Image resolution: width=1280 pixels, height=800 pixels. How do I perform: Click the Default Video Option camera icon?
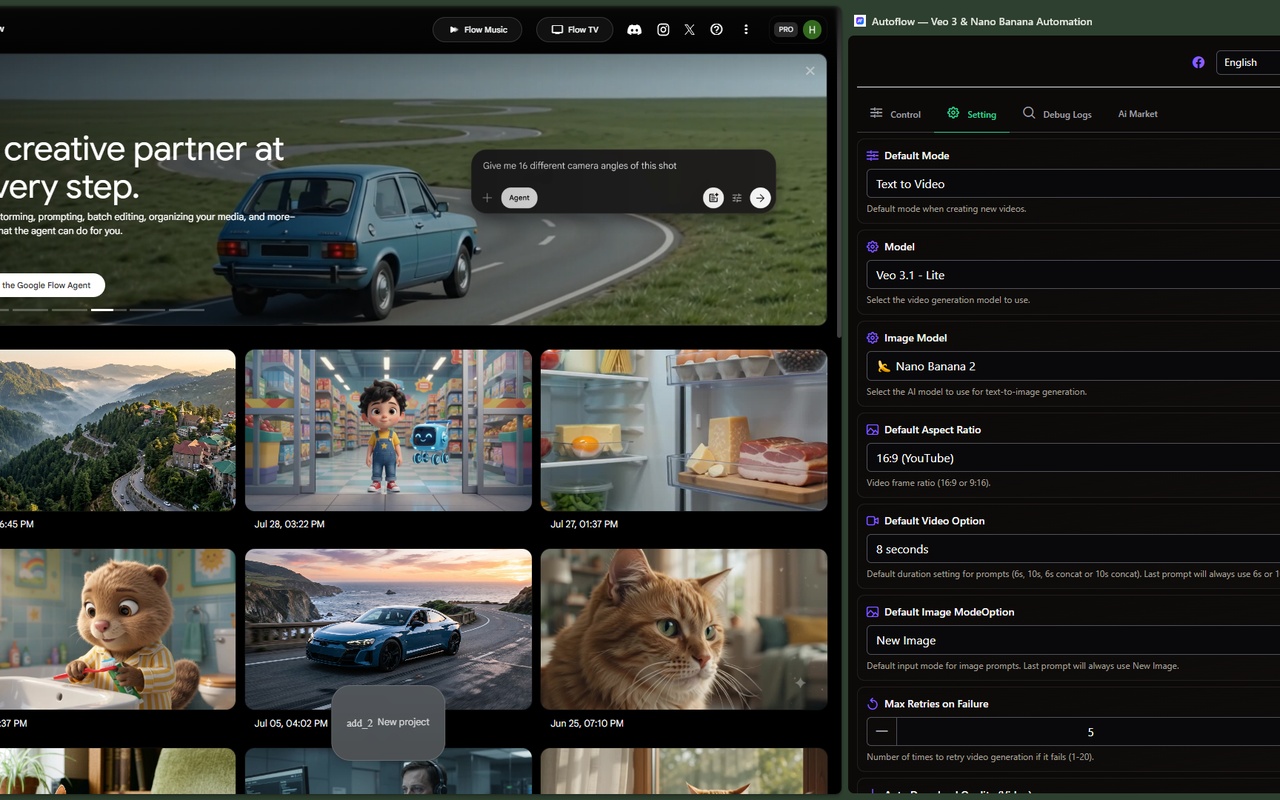coord(872,521)
